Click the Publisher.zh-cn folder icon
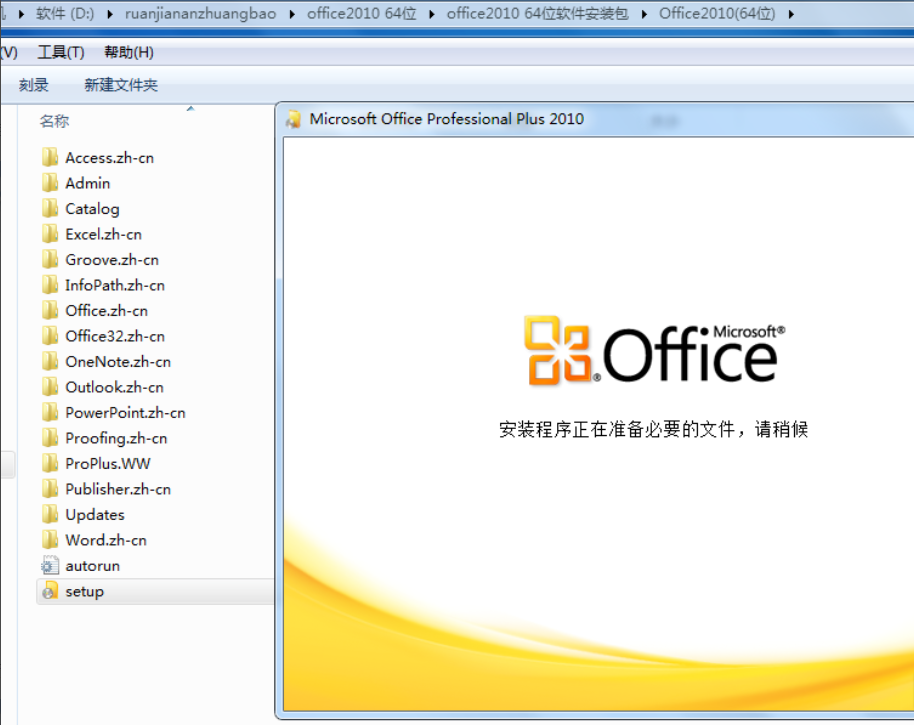The image size is (914, 725). click(x=50, y=489)
